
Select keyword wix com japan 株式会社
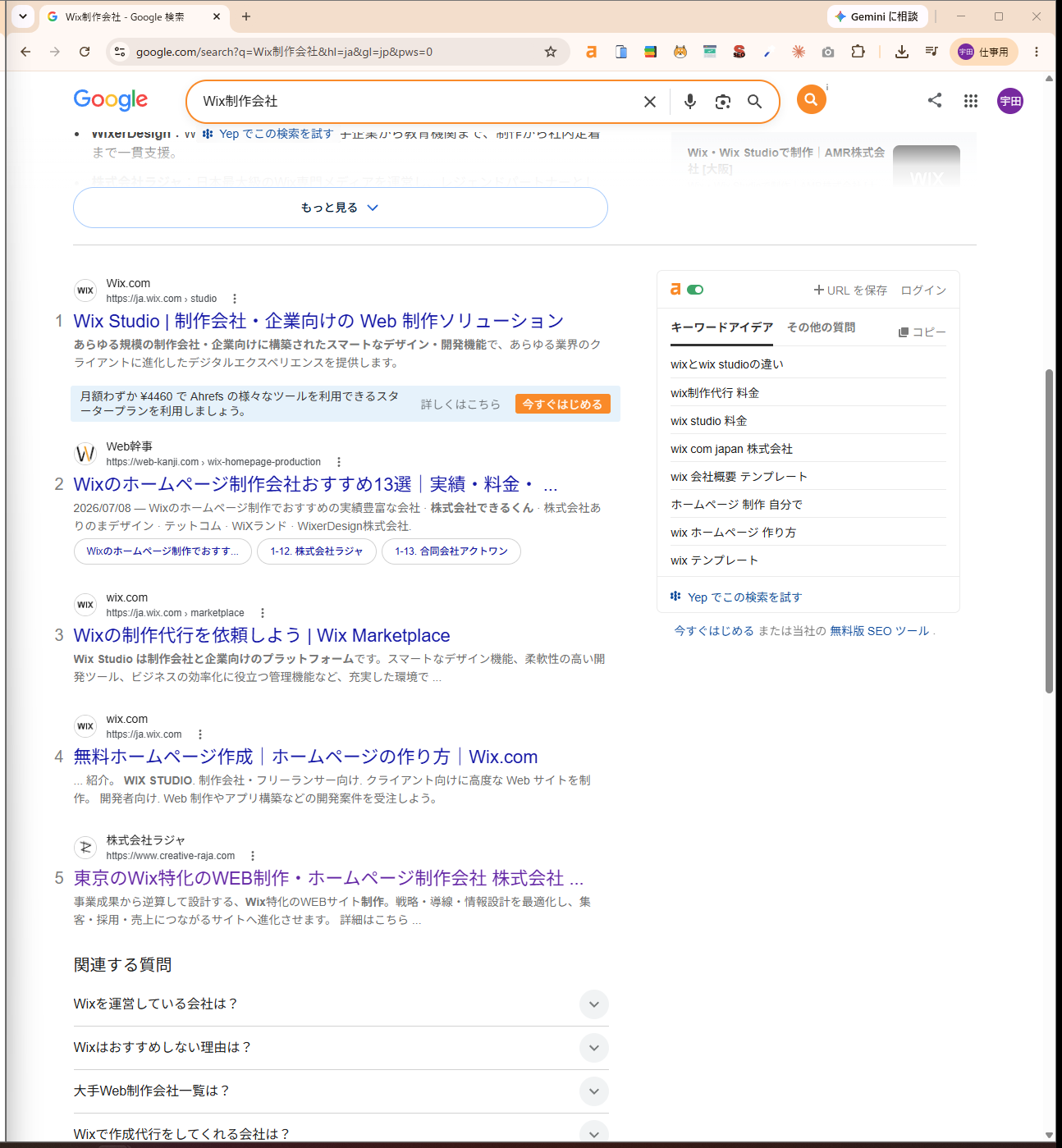pos(731,449)
